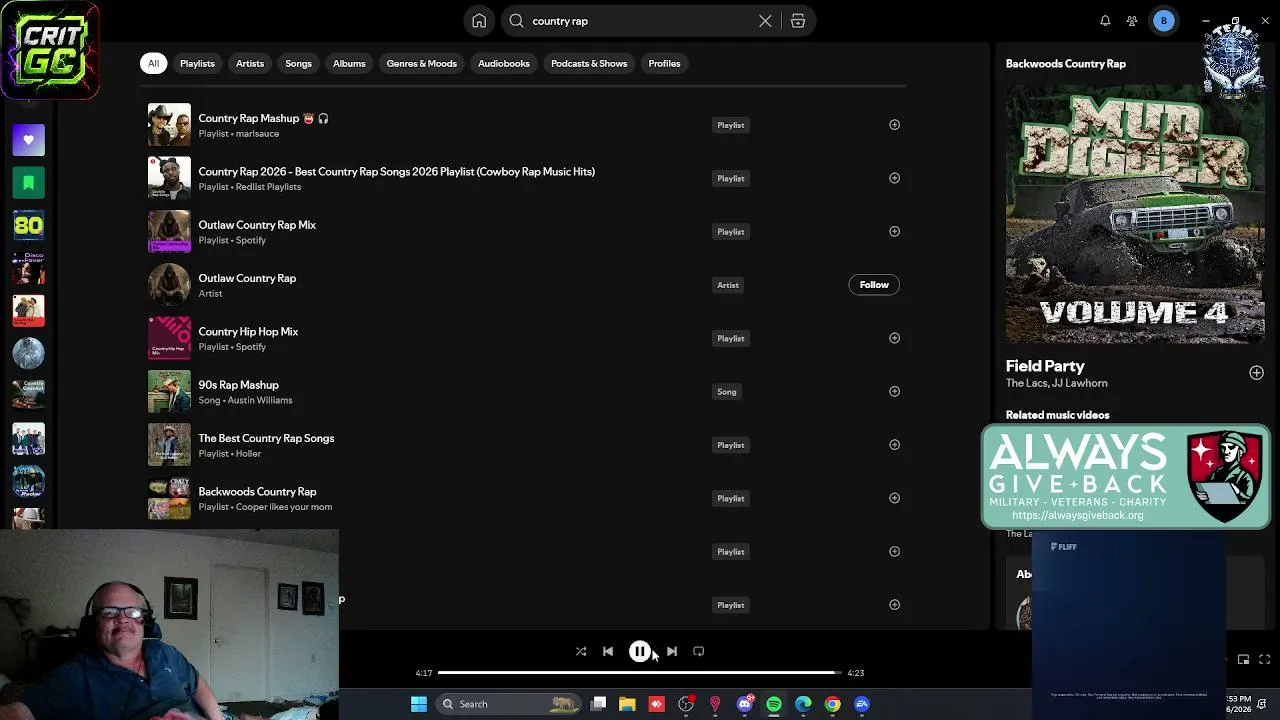Click Backwoods Country Rap panel header
Viewport: 1280px width, 720px height.
[x=1066, y=64]
